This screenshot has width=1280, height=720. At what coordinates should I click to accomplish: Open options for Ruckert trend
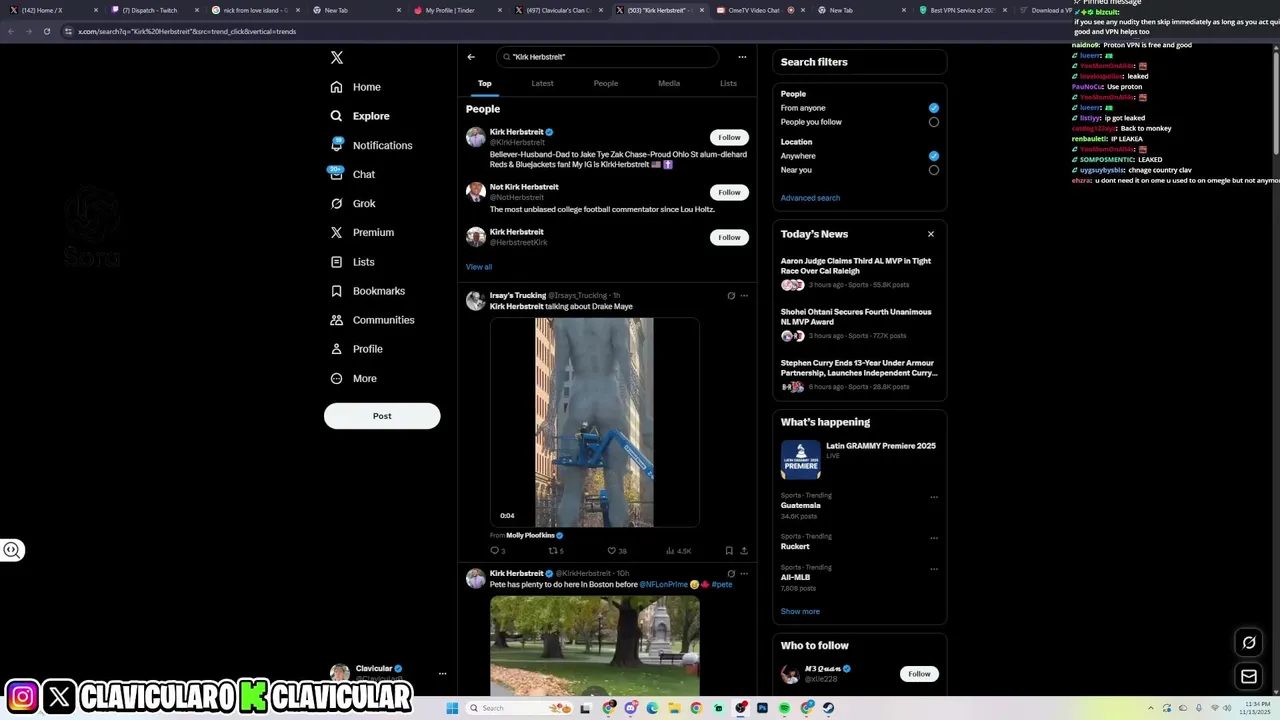click(934, 538)
